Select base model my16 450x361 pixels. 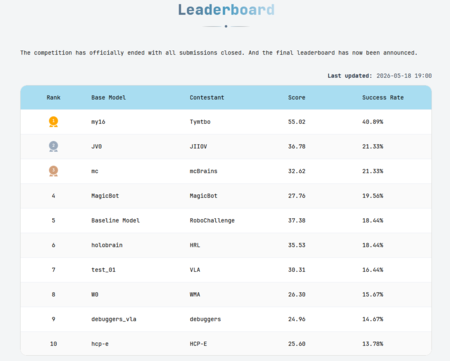click(98, 122)
